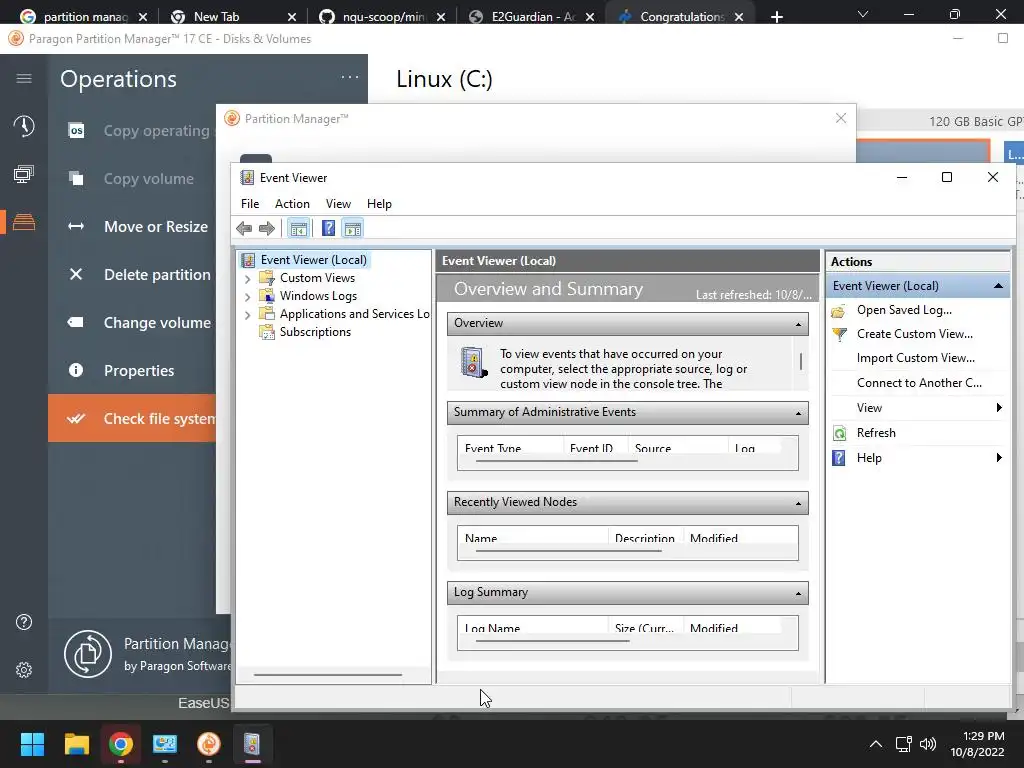Click Copy volume in Operations panel

(x=132, y=179)
